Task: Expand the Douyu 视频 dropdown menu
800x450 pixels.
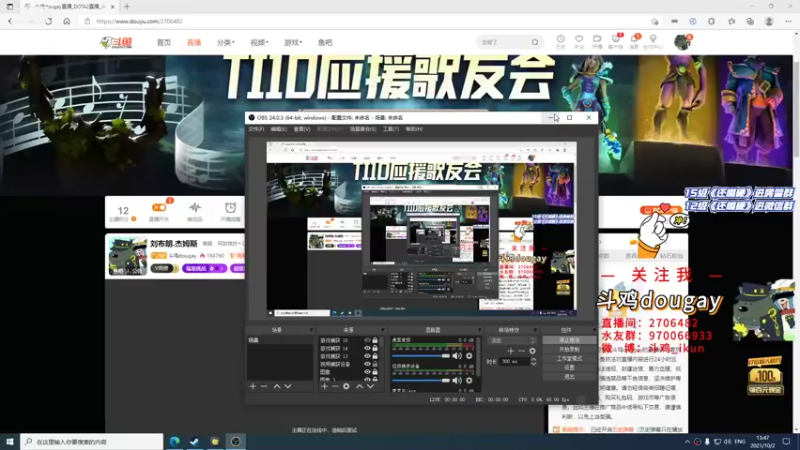Action: click(x=259, y=43)
